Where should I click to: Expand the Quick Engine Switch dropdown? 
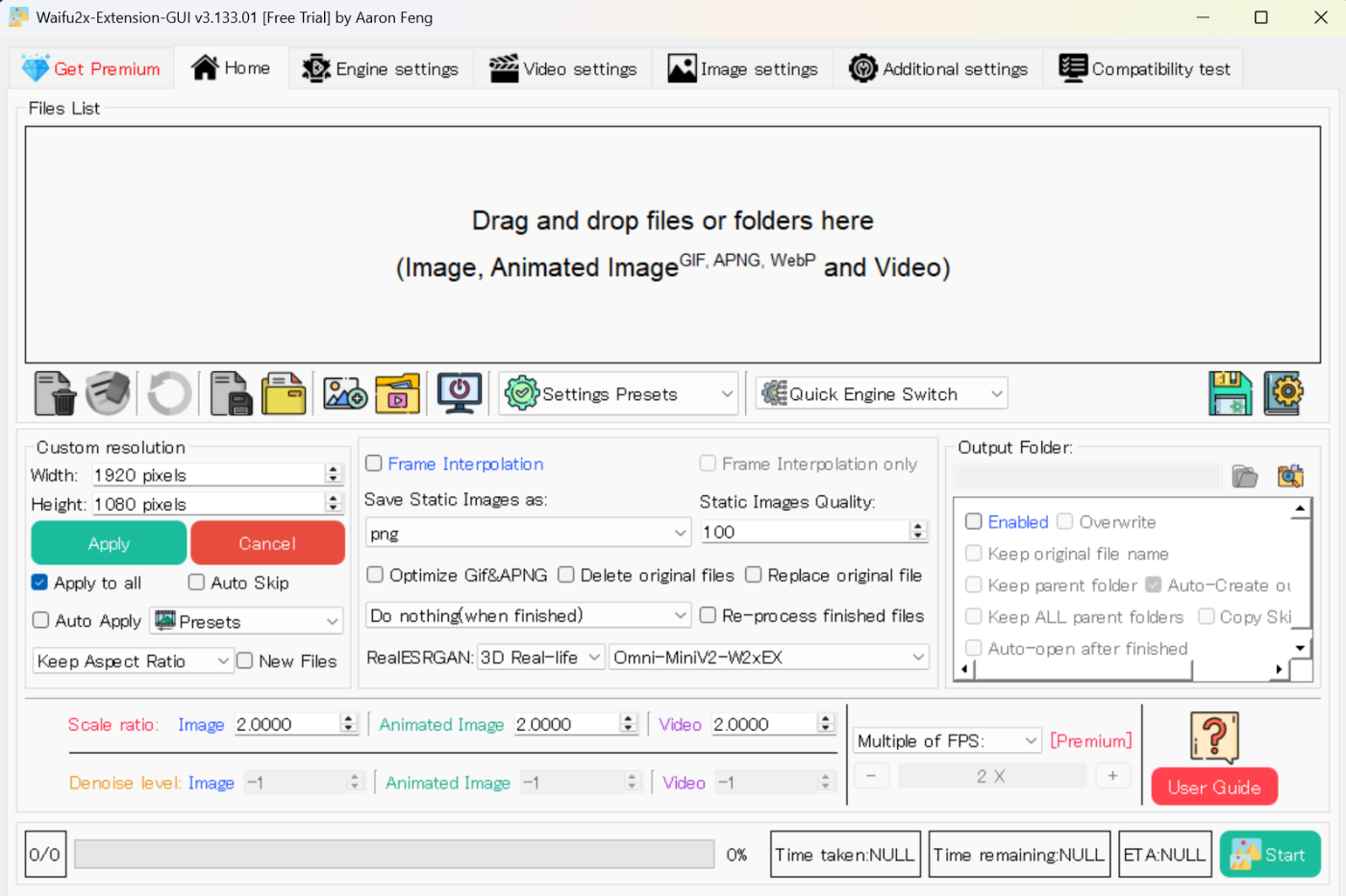click(882, 393)
